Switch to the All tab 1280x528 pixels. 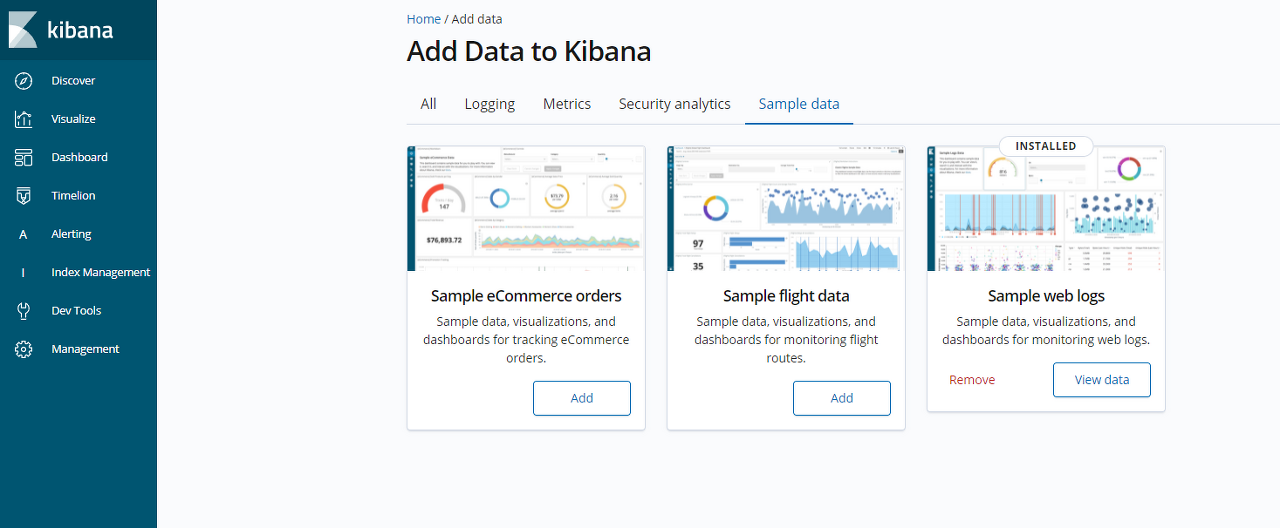click(428, 104)
